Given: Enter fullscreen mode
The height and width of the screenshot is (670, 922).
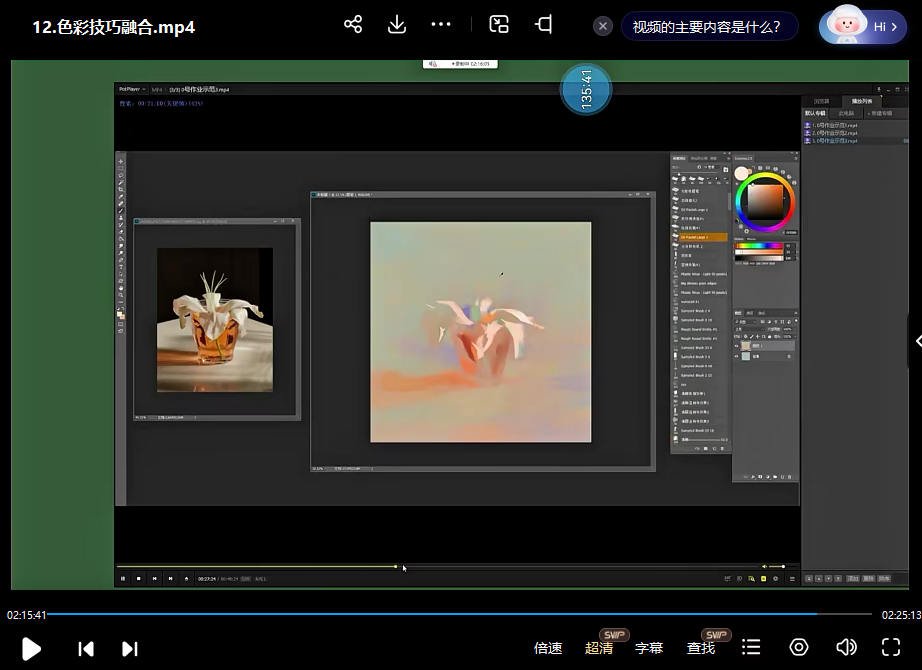Looking at the screenshot, I should [891, 648].
